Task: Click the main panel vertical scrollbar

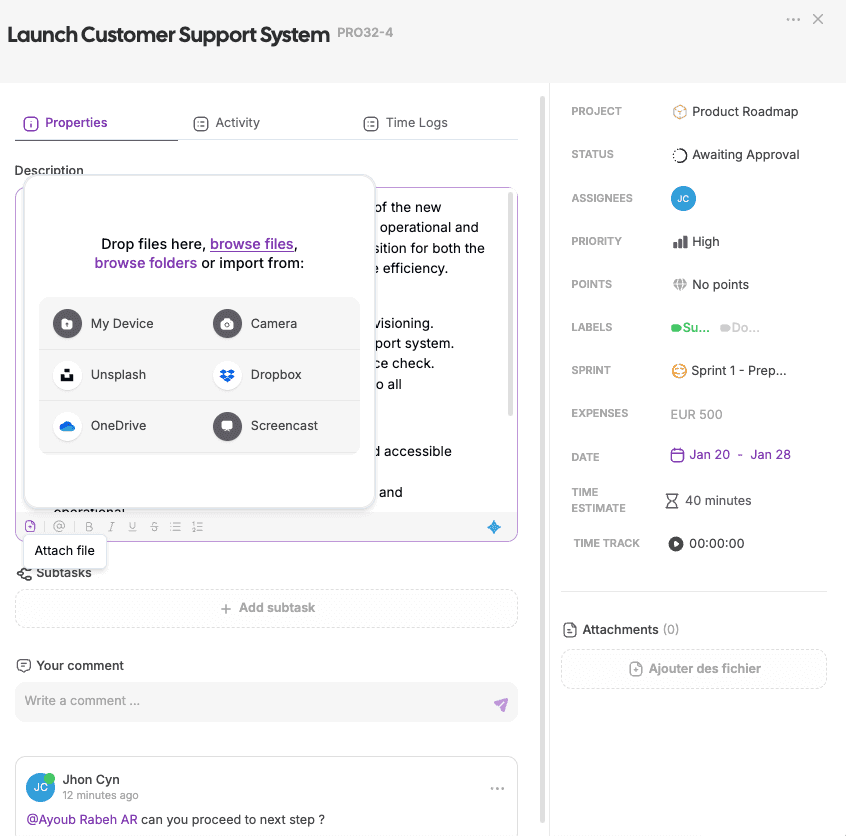Action: click(542, 459)
